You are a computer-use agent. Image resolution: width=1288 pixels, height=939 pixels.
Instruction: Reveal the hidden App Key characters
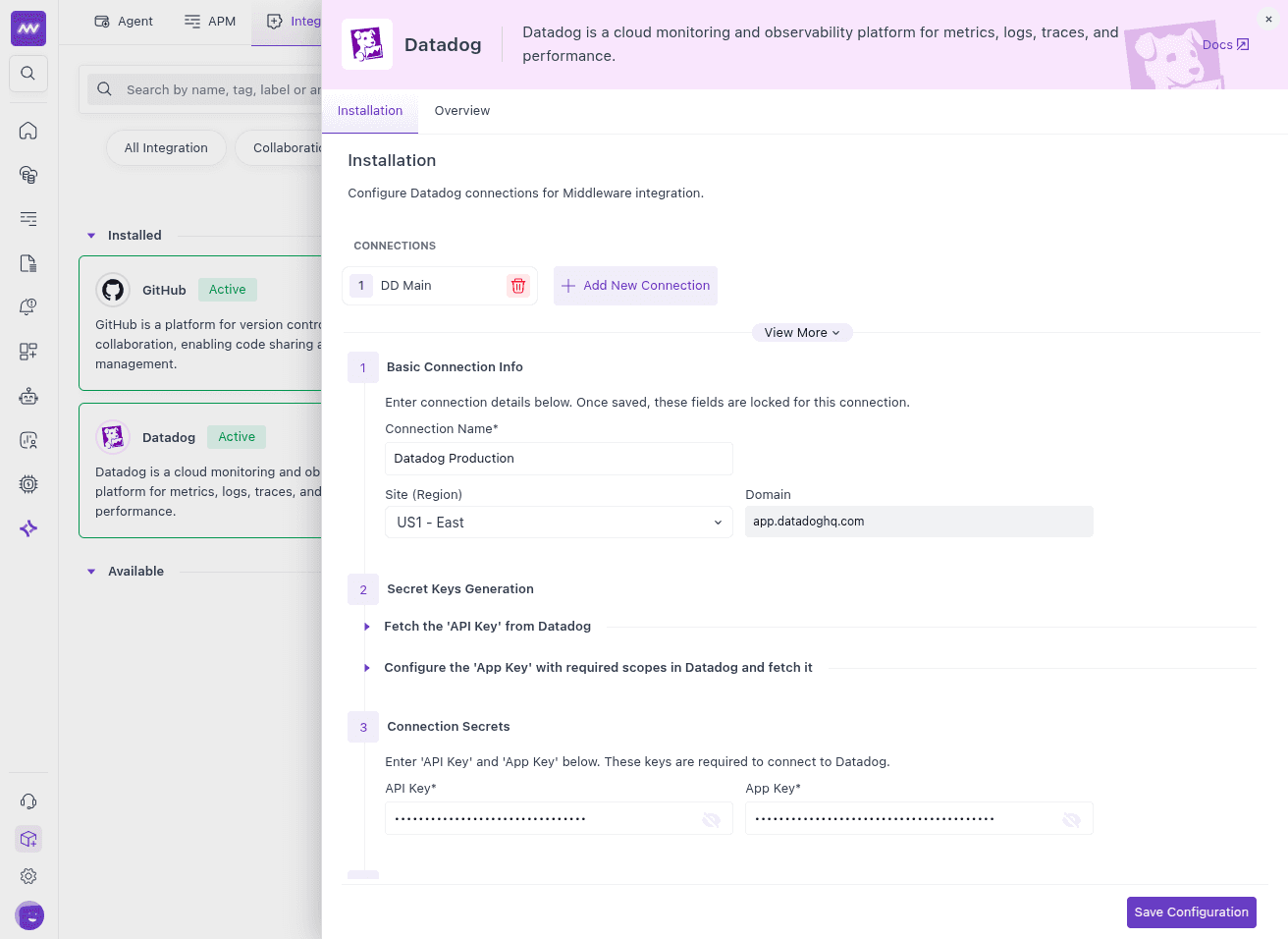(x=1071, y=818)
